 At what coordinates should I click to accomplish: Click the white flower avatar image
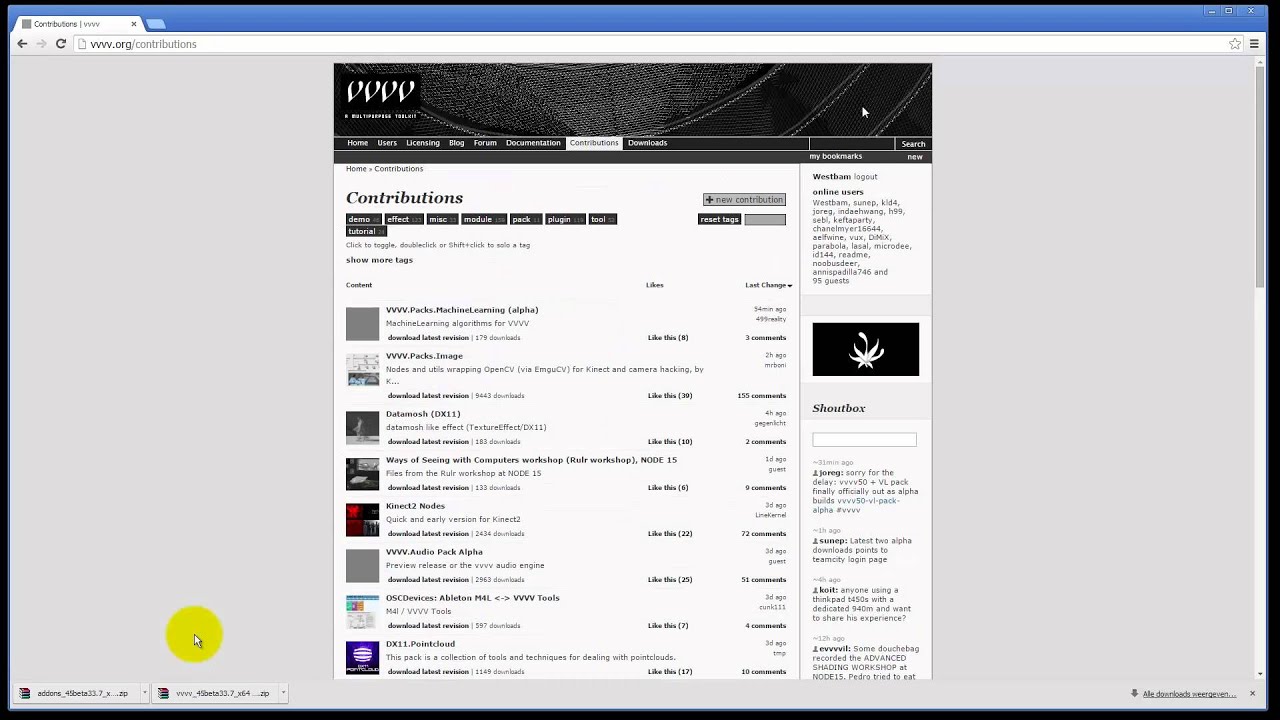pos(865,349)
